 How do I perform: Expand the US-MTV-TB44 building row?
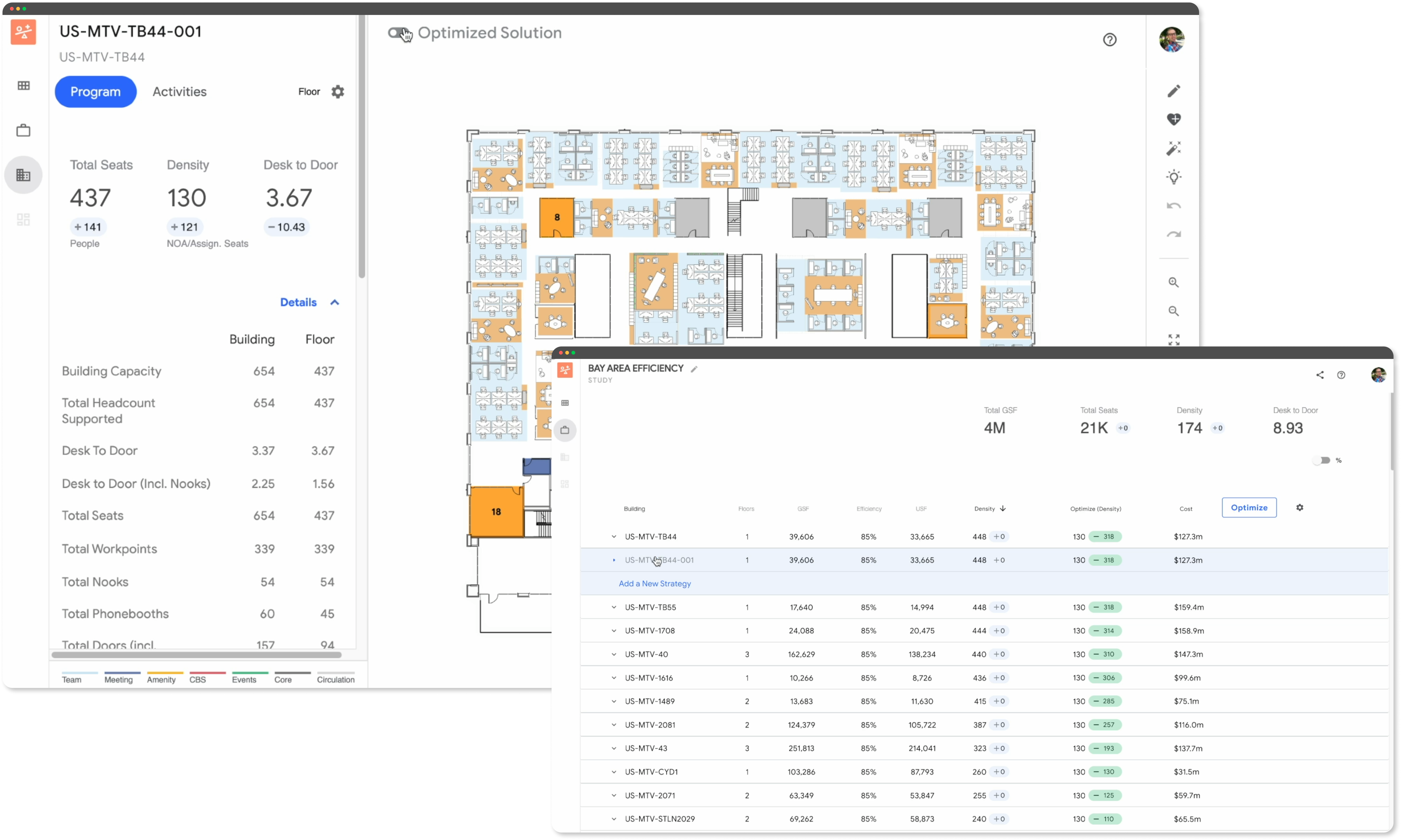pyautogui.click(x=614, y=537)
